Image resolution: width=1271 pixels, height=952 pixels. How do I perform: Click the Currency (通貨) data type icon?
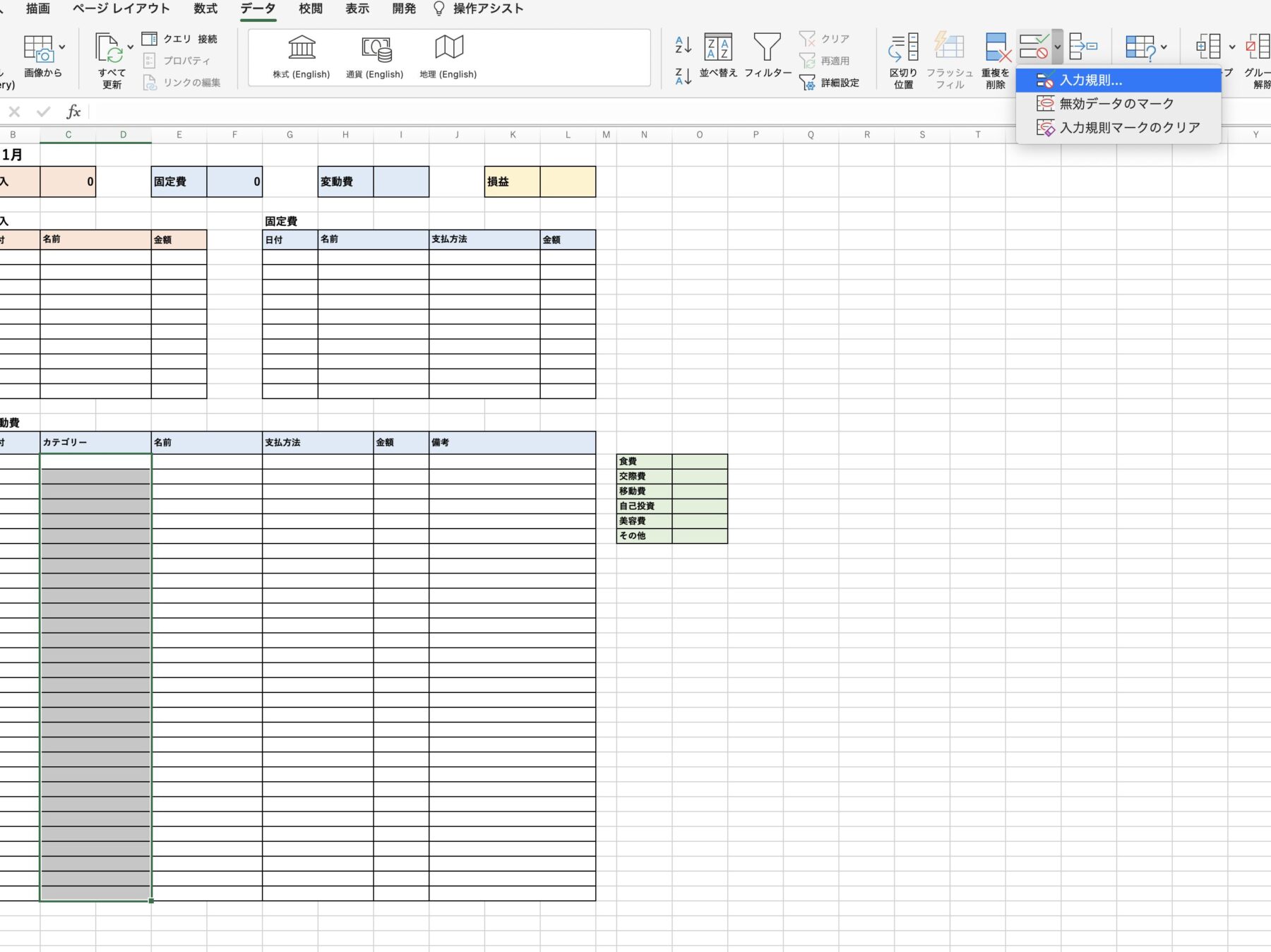375,48
